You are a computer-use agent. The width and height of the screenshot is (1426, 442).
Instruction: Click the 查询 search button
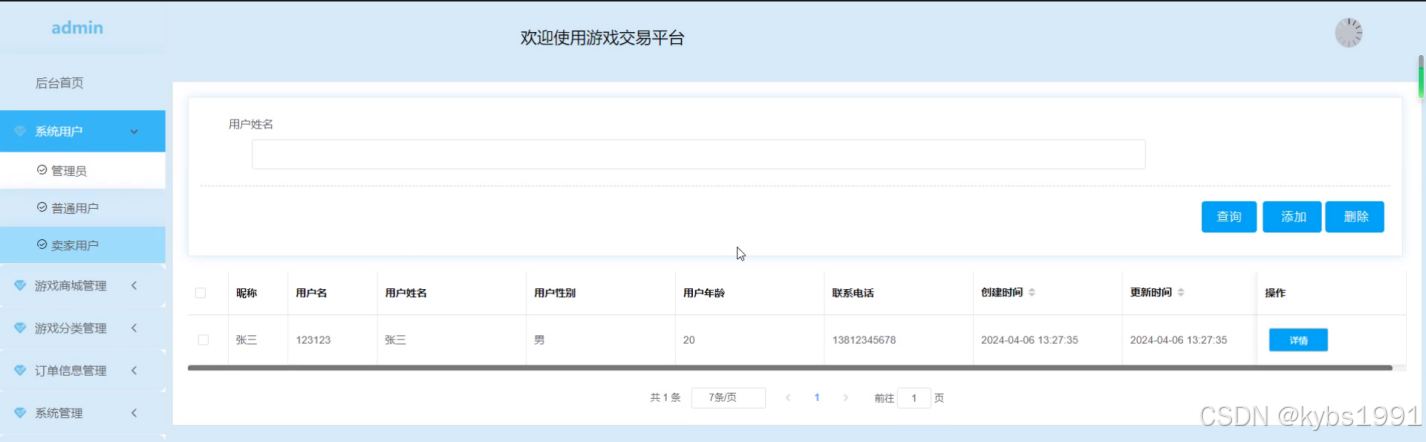(x=1229, y=217)
